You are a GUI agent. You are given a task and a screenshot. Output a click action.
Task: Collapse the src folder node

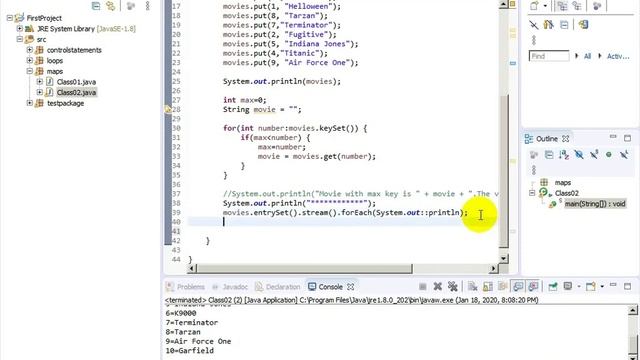19,39
